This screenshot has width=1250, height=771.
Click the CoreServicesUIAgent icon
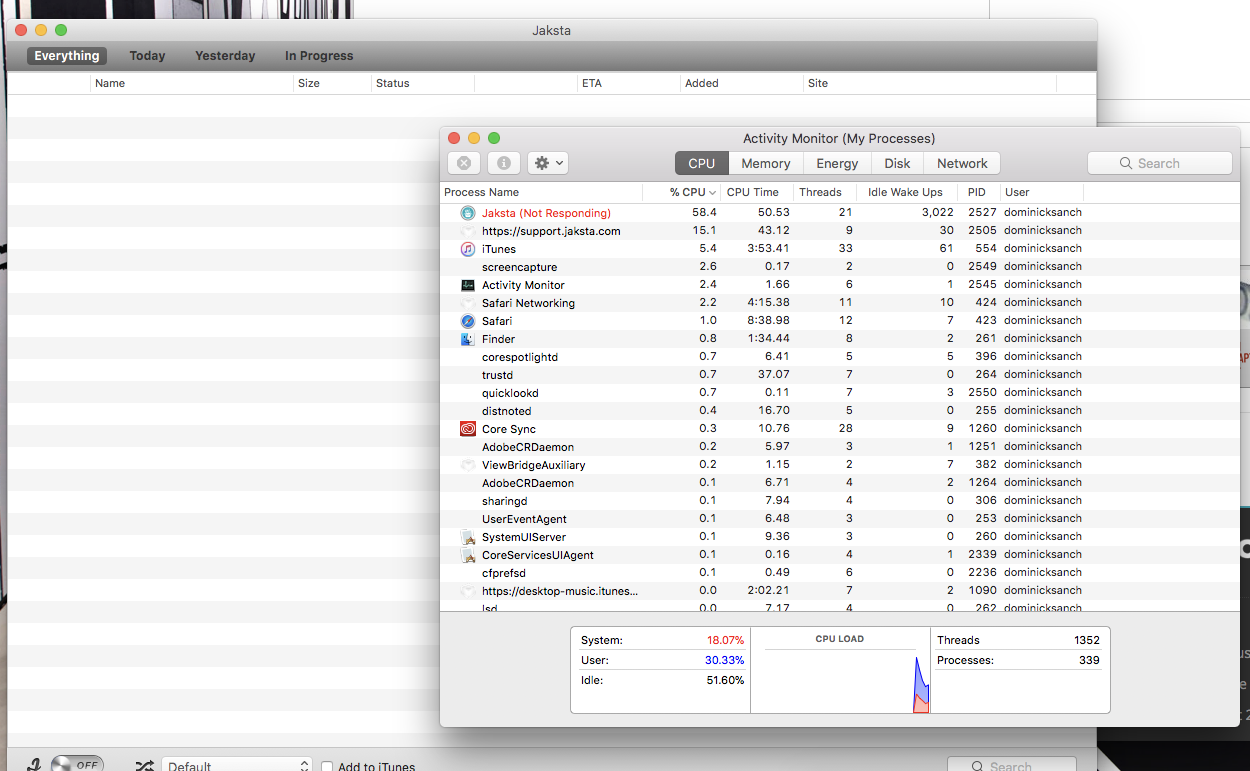pos(467,555)
